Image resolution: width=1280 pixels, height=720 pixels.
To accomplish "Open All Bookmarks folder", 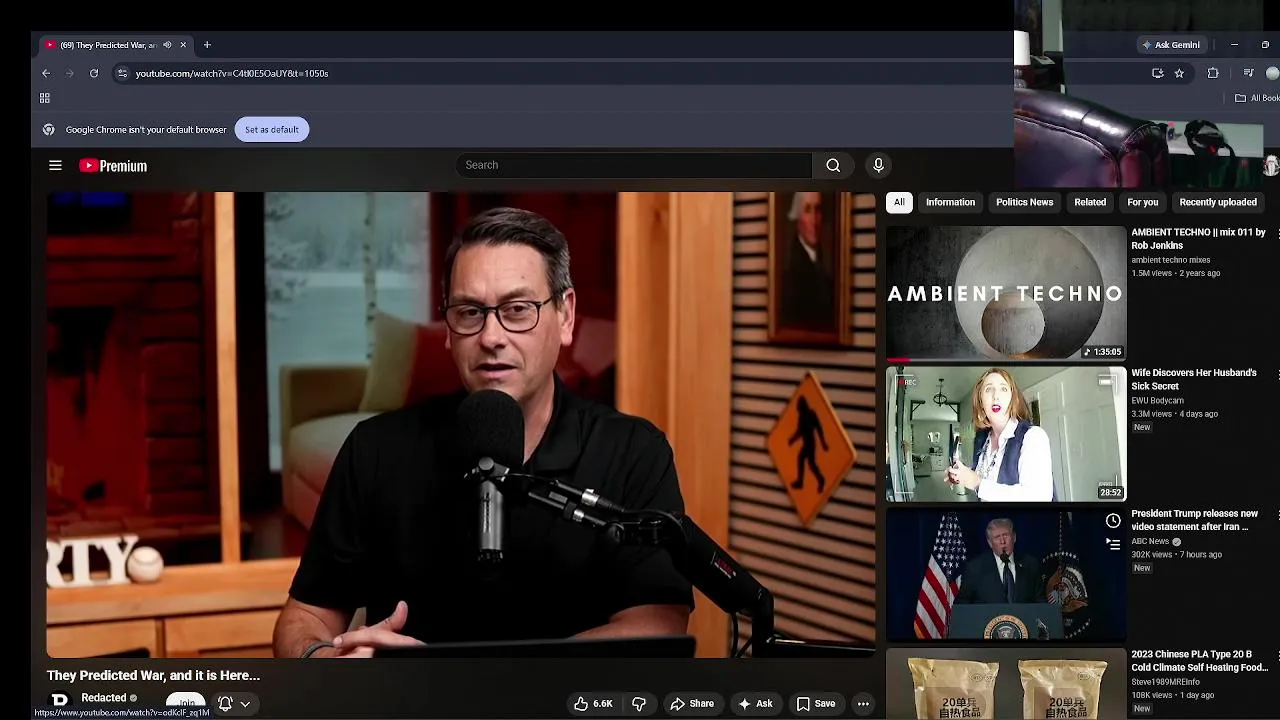I will [1258, 98].
